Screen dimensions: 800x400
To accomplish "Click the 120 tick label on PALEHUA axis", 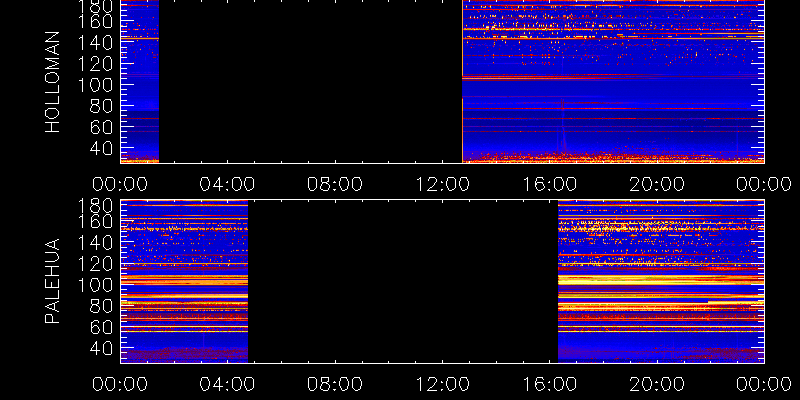I will (x=95, y=264).
